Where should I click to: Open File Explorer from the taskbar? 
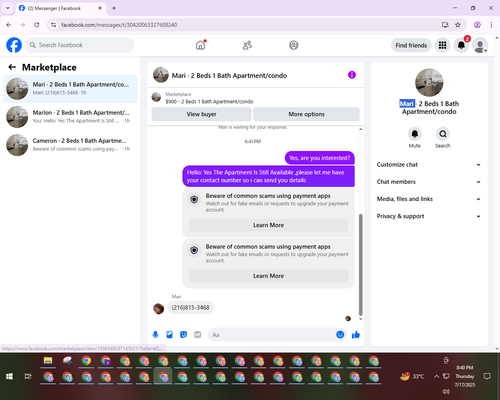pyautogui.click(x=48, y=361)
